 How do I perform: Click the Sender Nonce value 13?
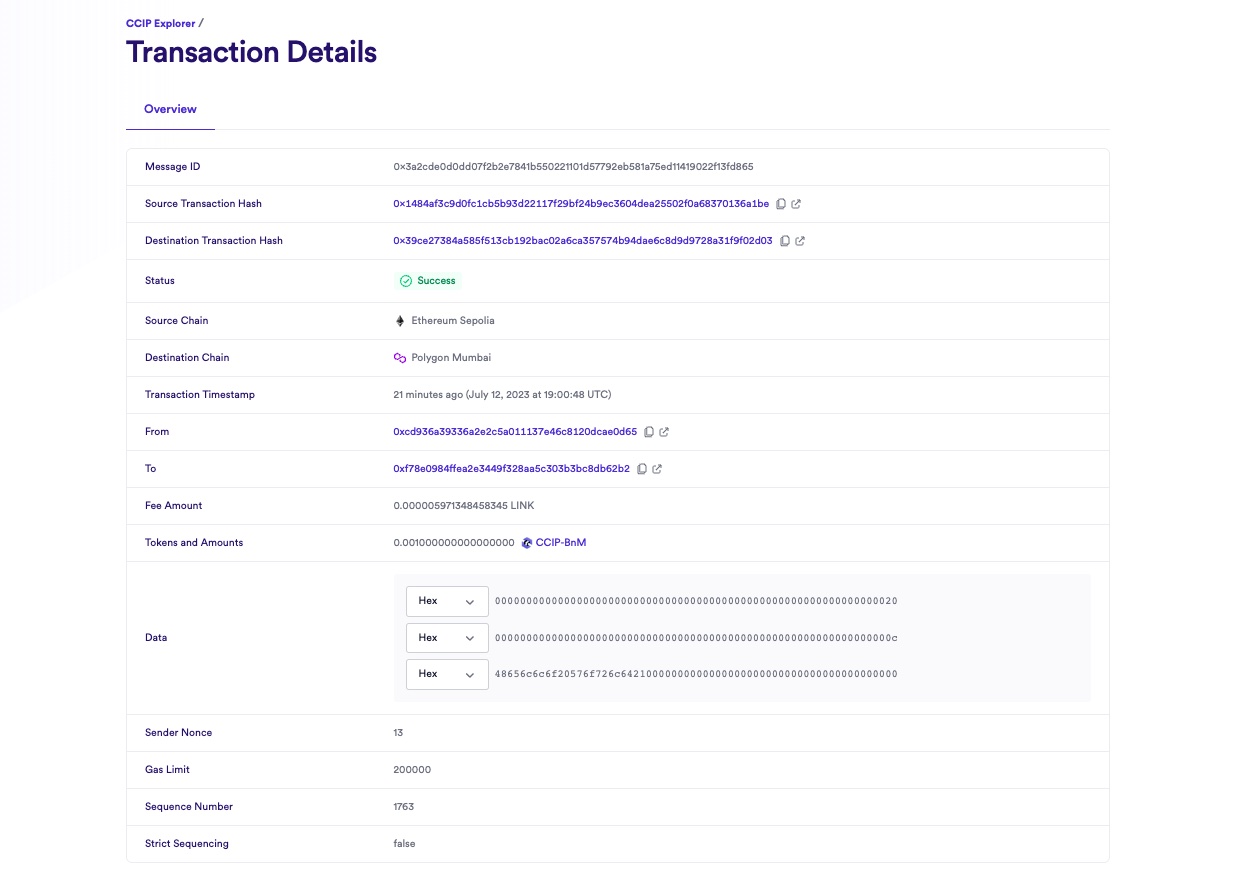(x=398, y=733)
